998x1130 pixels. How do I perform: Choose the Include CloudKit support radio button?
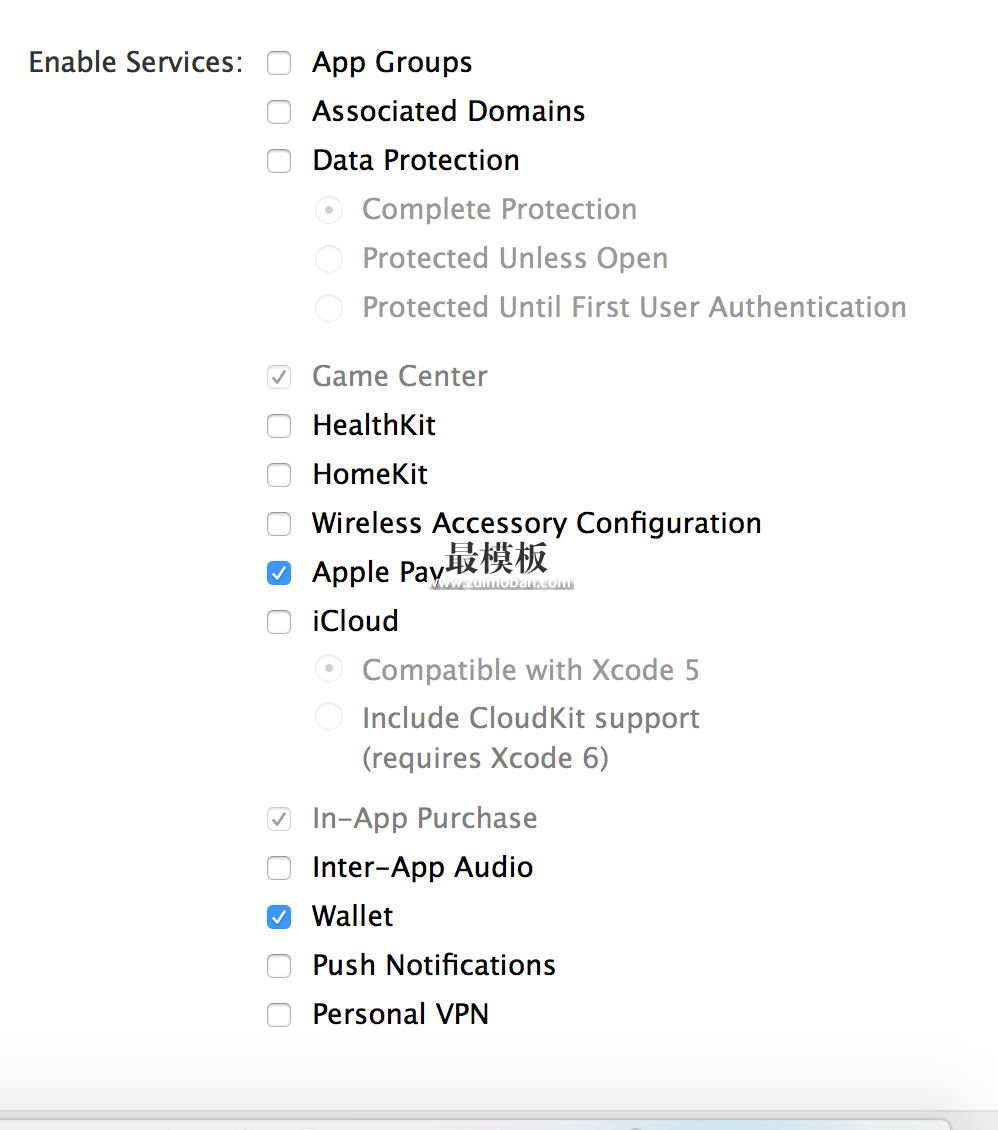tap(329, 716)
